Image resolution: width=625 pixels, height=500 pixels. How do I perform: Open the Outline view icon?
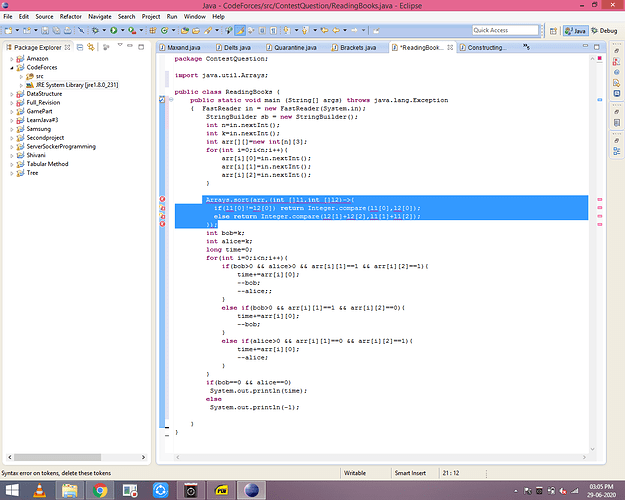pyautogui.click(x=617, y=151)
